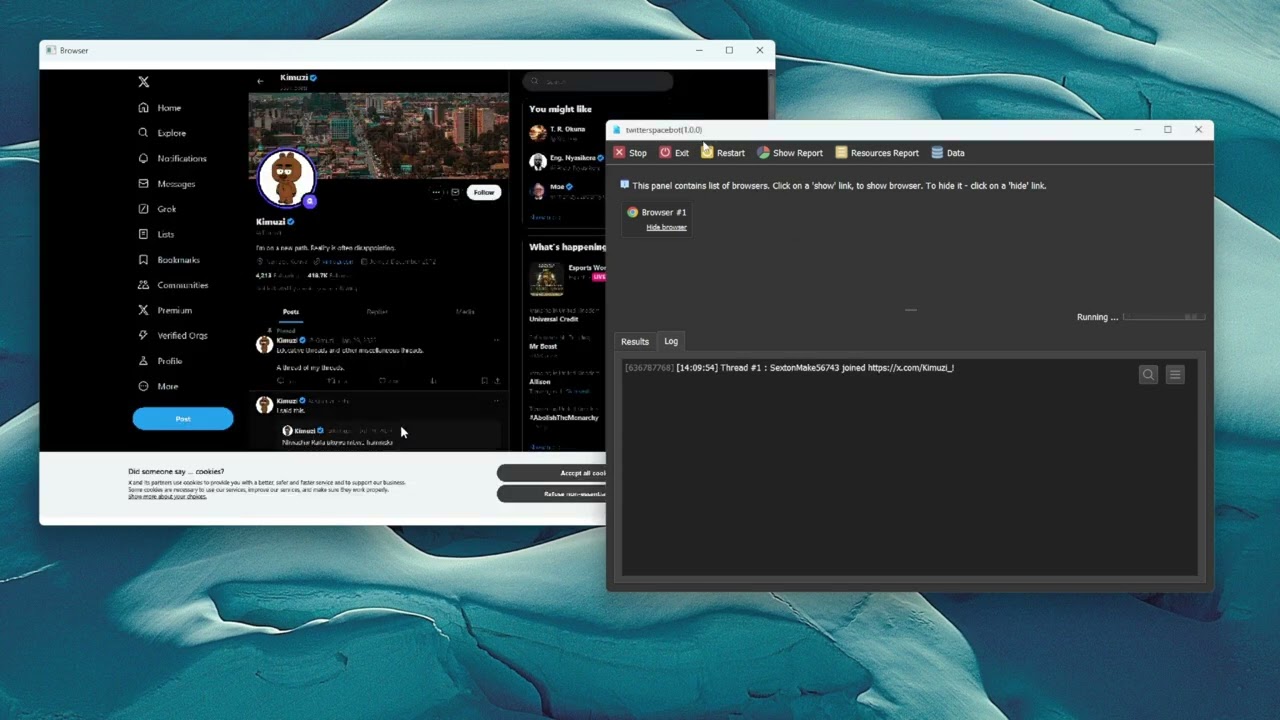Open the Data database item
This screenshot has height=720, width=1280.
[948, 153]
